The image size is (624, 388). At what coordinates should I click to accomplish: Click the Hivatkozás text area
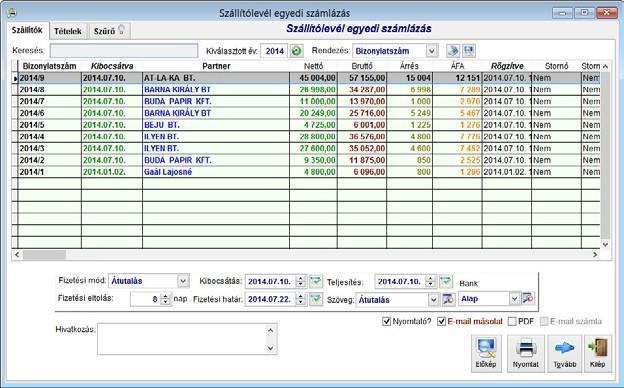click(182, 339)
